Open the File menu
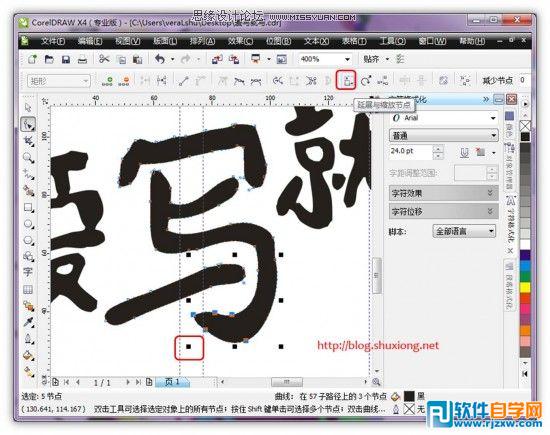The width and height of the screenshot is (550, 435). click(53, 41)
